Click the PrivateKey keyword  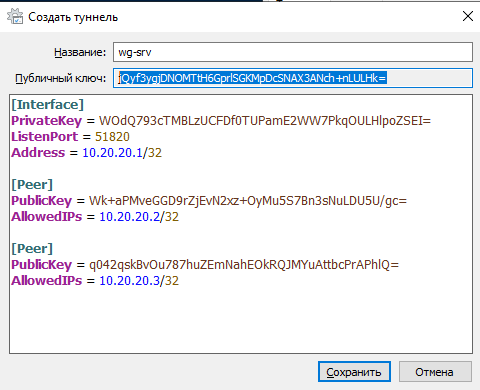click(x=46, y=121)
